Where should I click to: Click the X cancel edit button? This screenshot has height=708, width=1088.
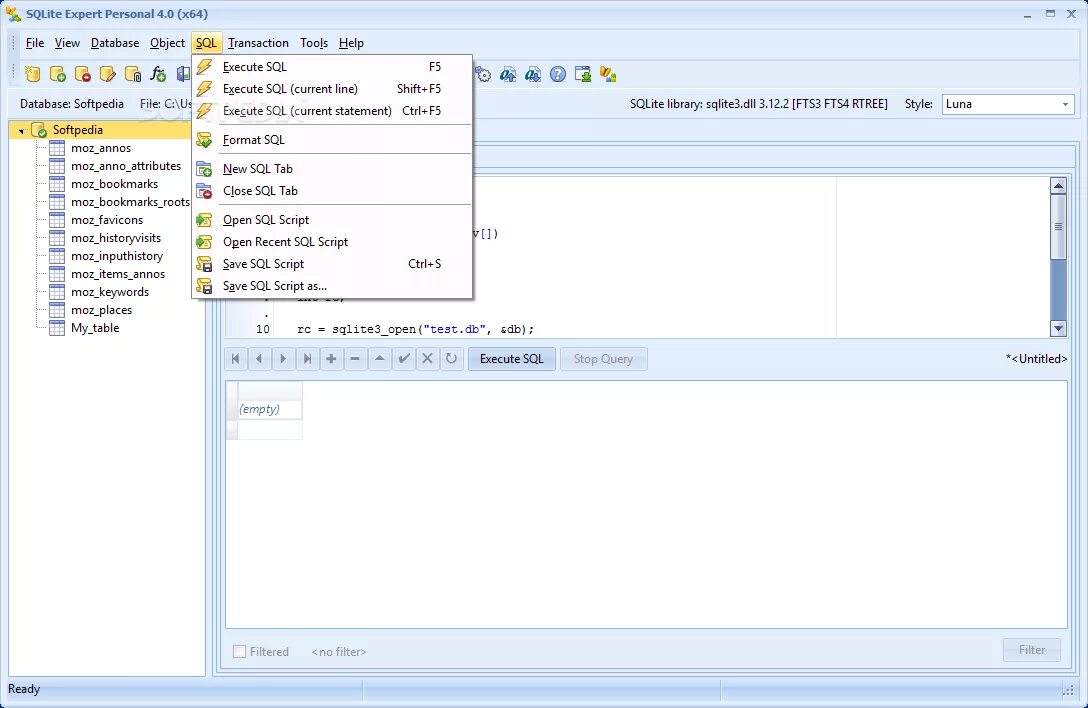427,359
